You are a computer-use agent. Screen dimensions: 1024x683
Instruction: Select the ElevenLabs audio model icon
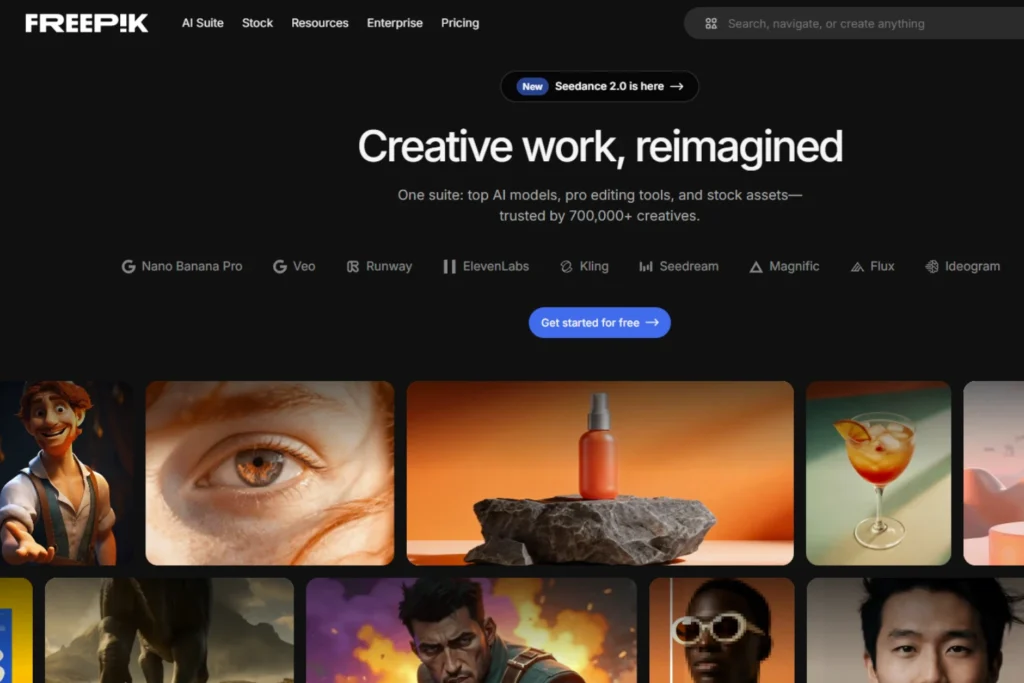[448, 266]
